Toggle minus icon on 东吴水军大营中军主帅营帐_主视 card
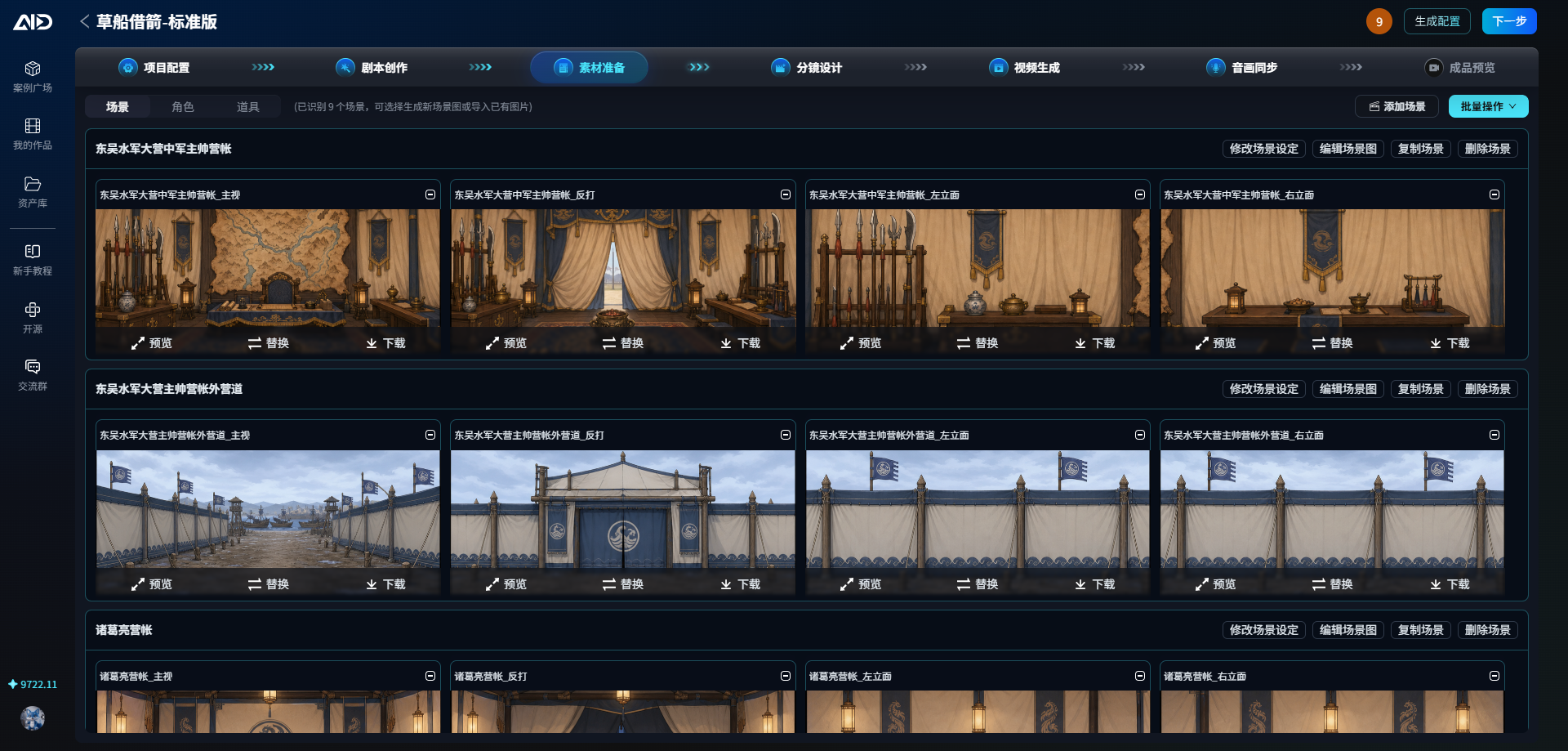The image size is (1568, 751). [x=430, y=194]
